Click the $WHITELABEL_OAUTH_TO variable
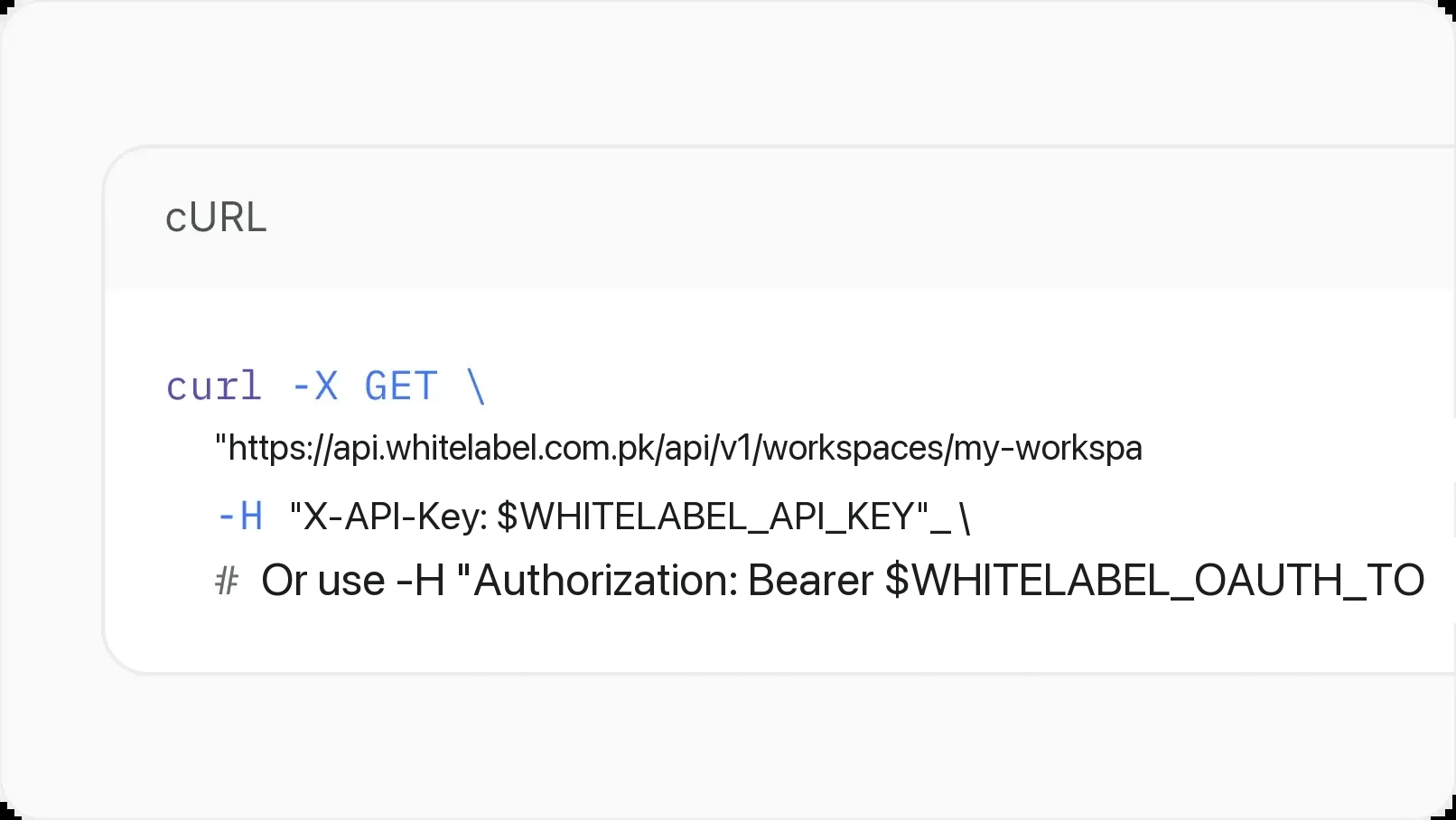Image resolution: width=1456 pixels, height=820 pixels. [x=1154, y=580]
